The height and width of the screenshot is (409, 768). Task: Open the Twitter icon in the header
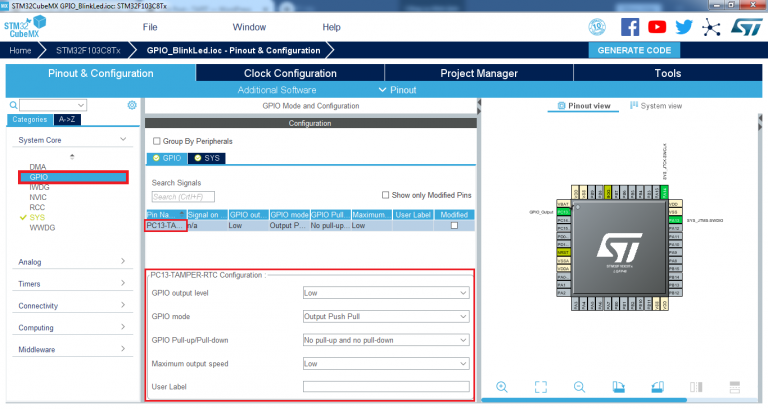coord(684,27)
